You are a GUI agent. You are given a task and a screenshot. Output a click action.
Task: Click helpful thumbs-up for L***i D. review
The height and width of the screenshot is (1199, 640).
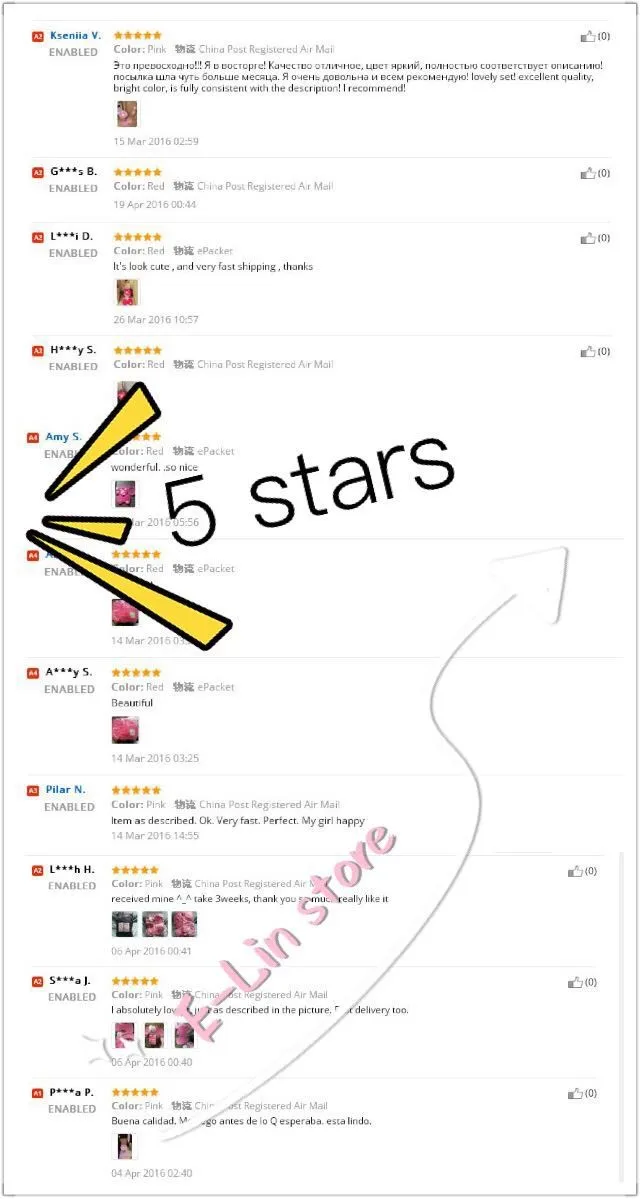(x=587, y=239)
